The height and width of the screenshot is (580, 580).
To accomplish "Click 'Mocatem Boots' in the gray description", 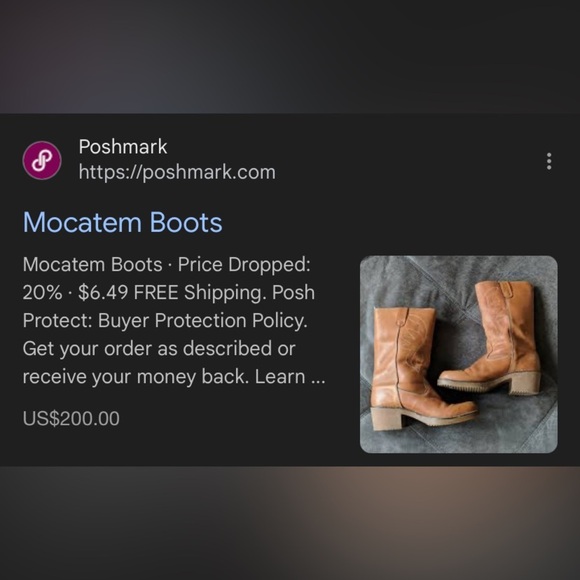I will coord(92,264).
